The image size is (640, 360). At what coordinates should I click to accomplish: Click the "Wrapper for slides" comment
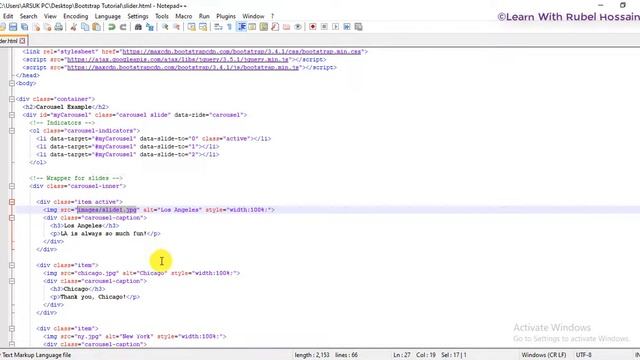(76, 178)
